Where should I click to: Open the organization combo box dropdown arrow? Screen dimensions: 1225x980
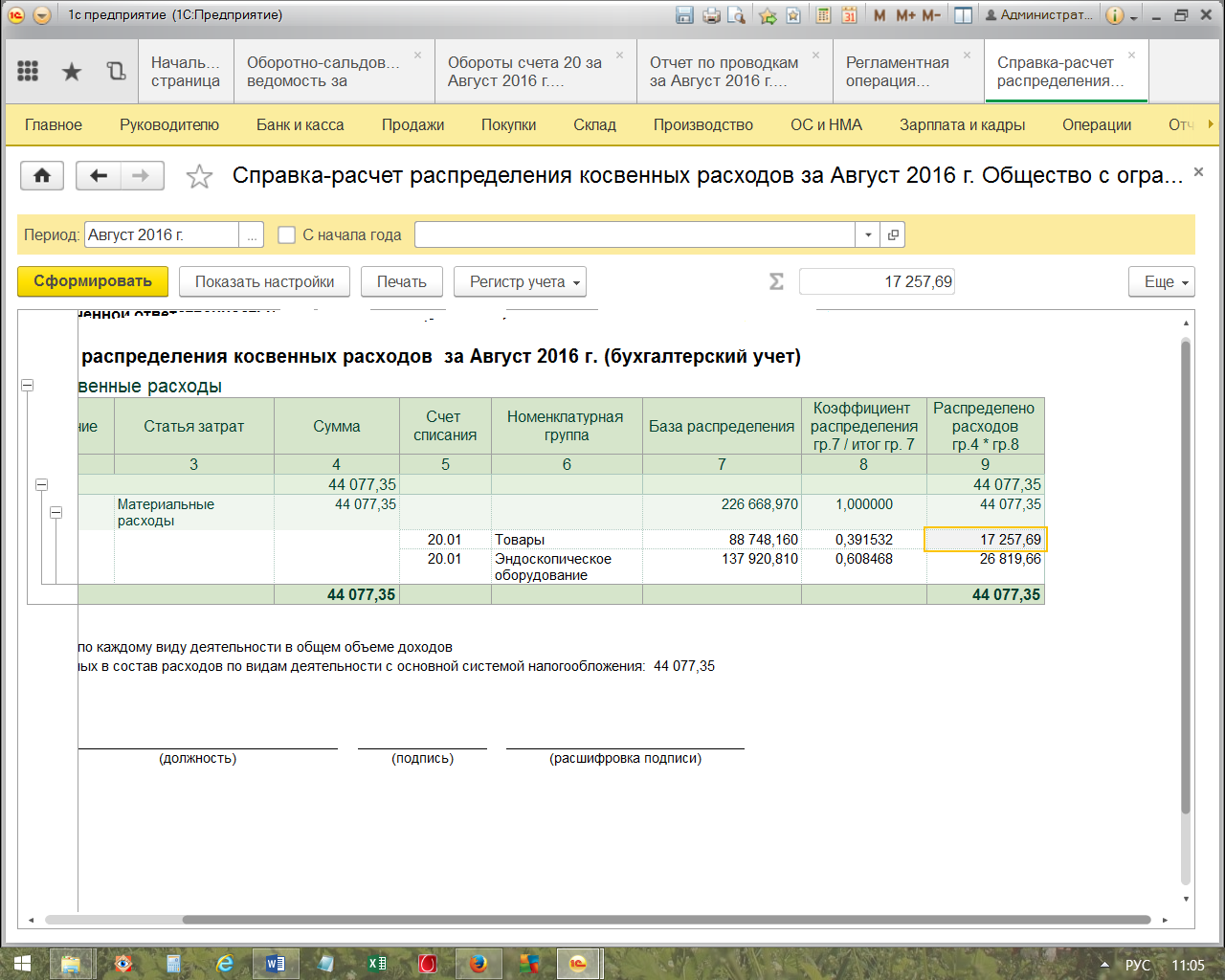pos(868,234)
